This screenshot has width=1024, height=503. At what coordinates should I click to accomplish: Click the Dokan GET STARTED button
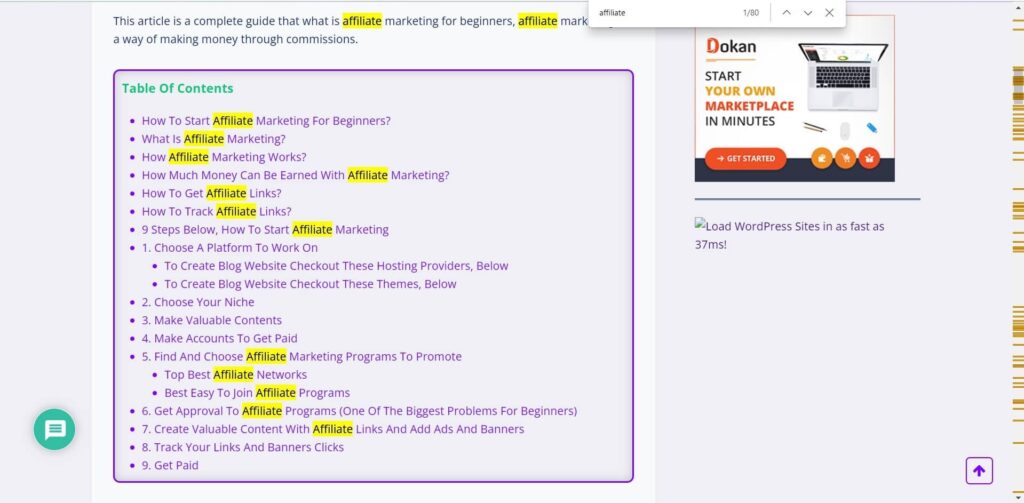click(x=745, y=158)
